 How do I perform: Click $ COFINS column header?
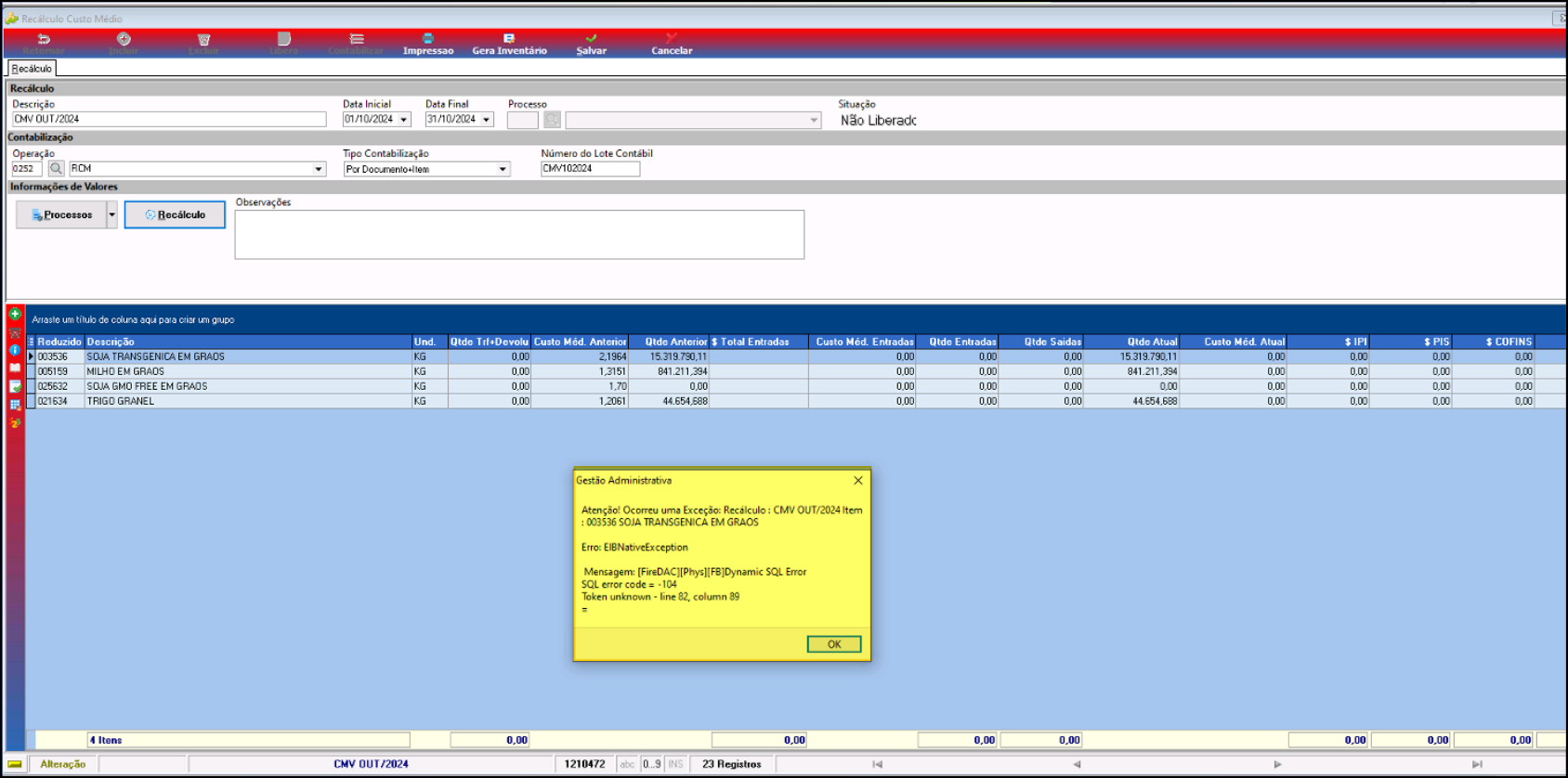[1493, 342]
